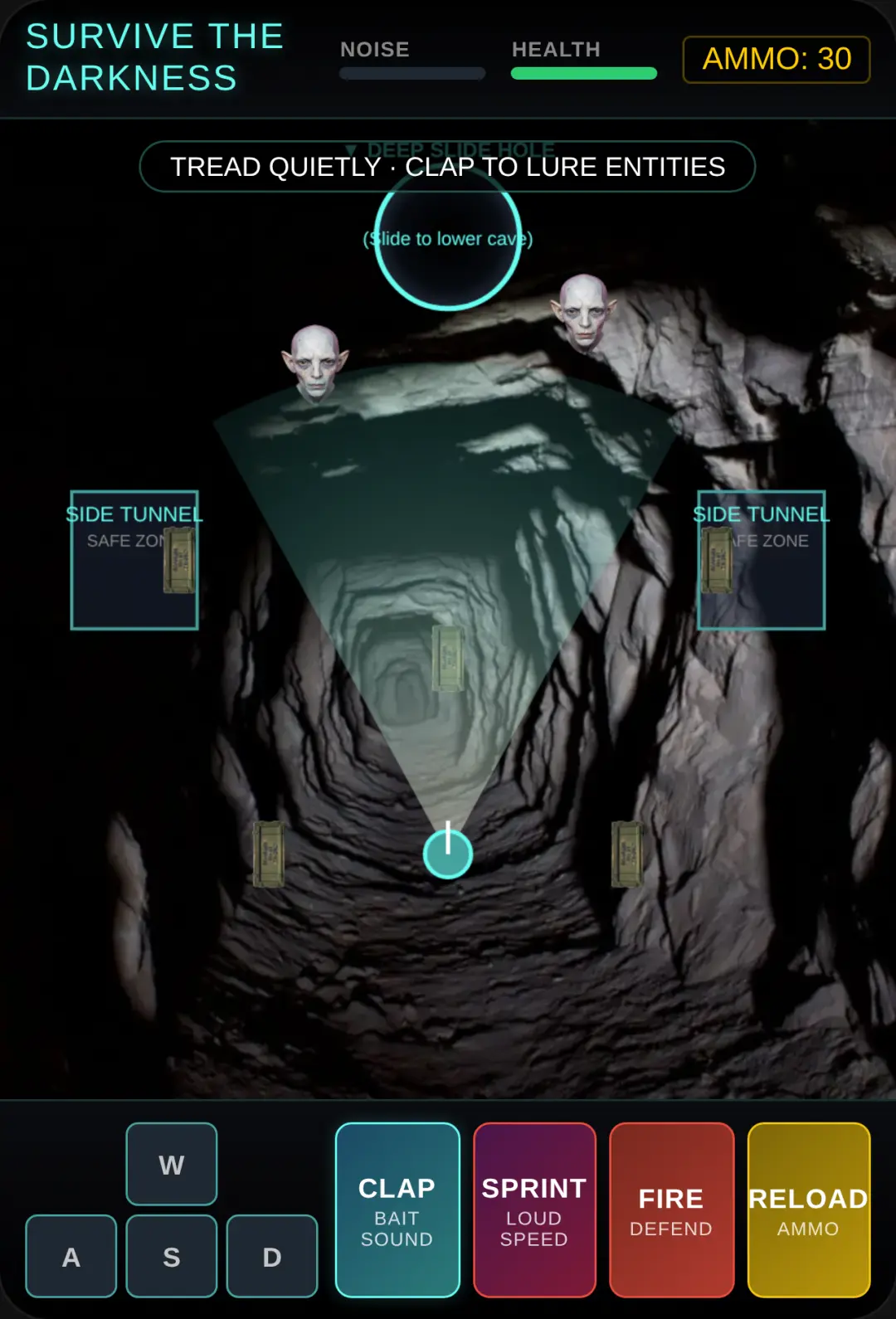The image size is (896, 1319).
Task: Pick up the ammo crate in the center tunnel
Action: coord(448,659)
